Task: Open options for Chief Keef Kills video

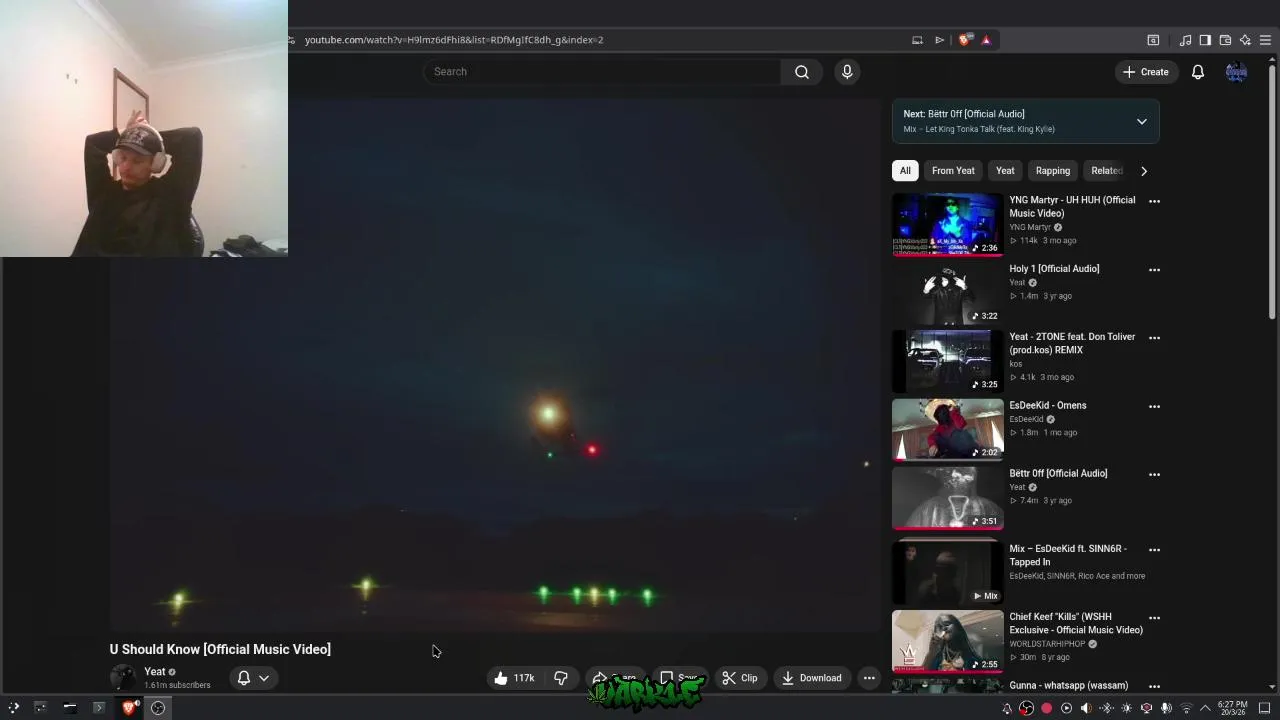Action: pos(1155,618)
